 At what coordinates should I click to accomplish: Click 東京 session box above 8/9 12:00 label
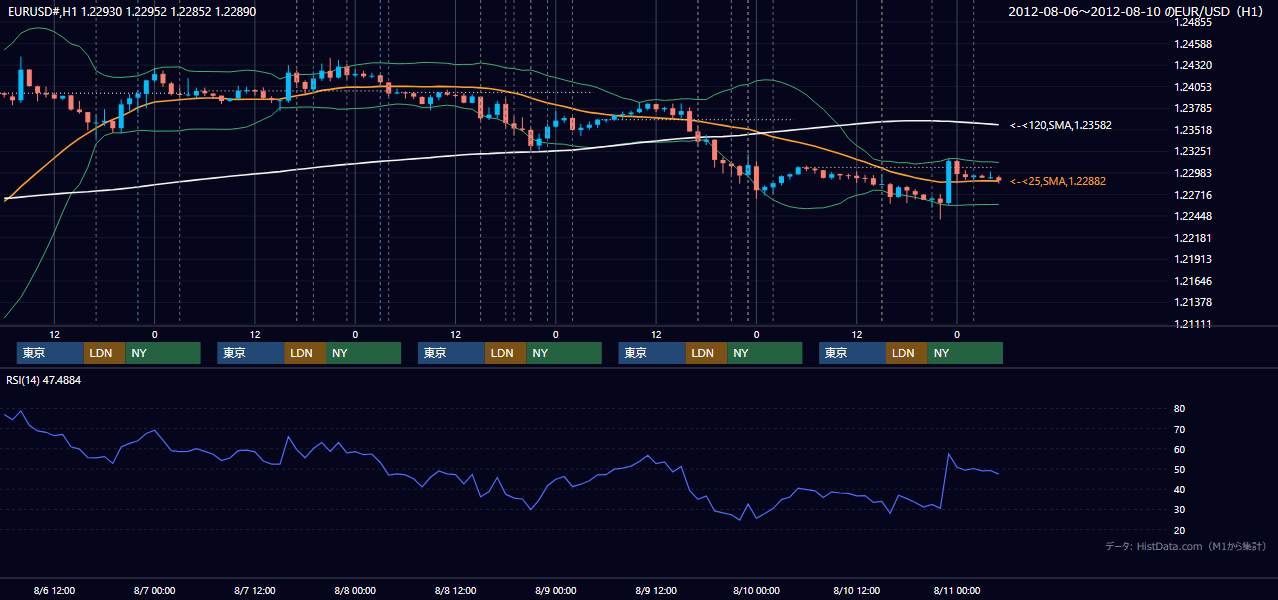pyautogui.click(x=652, y=353)
